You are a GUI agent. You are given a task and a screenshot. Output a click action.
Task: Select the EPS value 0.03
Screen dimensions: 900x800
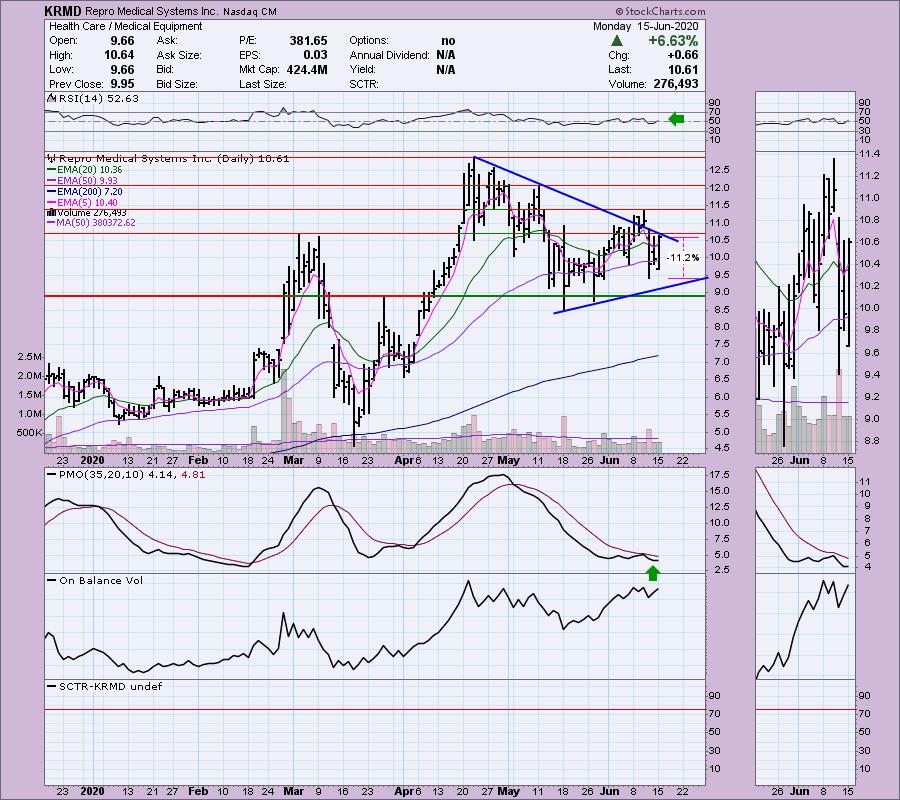pos(315,55)
